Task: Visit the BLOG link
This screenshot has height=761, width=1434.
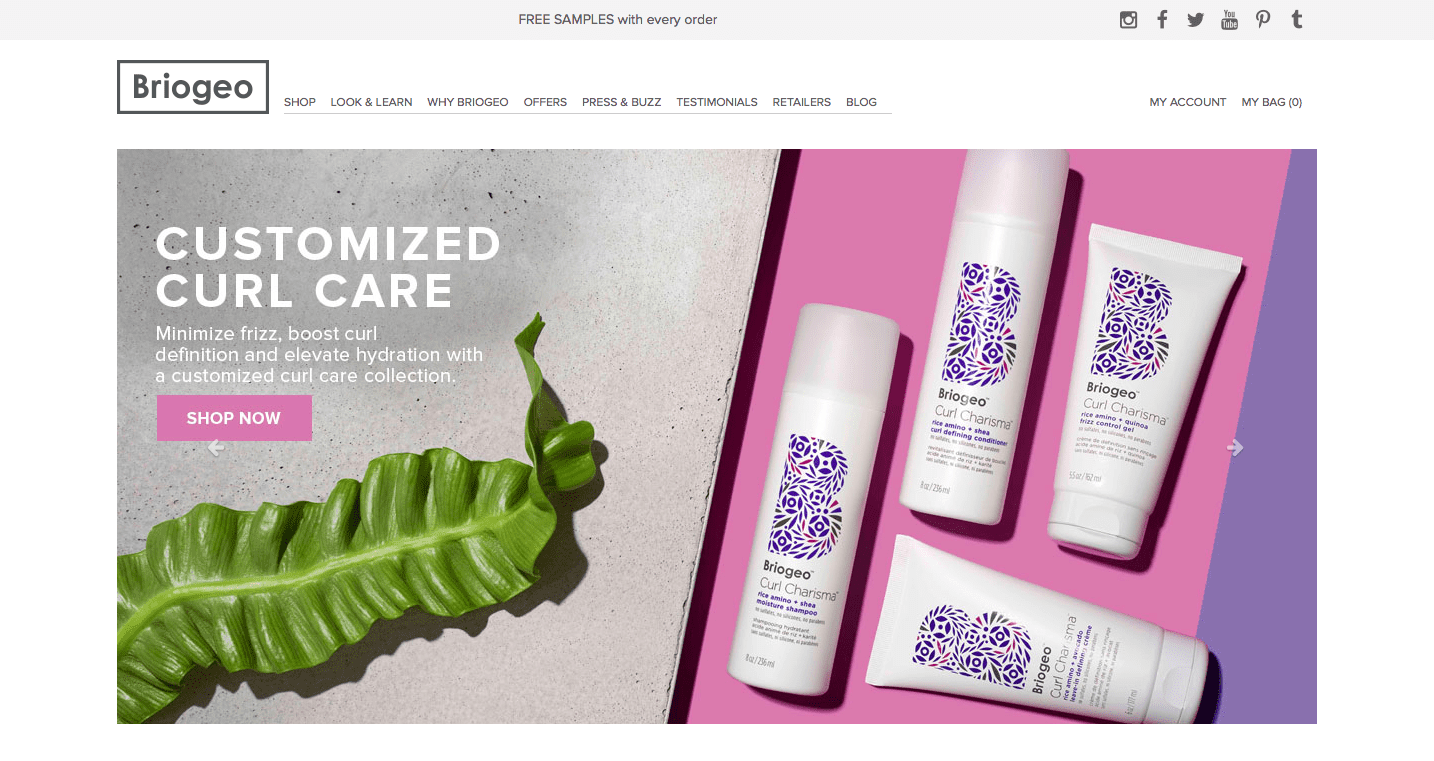Action: 861,102
